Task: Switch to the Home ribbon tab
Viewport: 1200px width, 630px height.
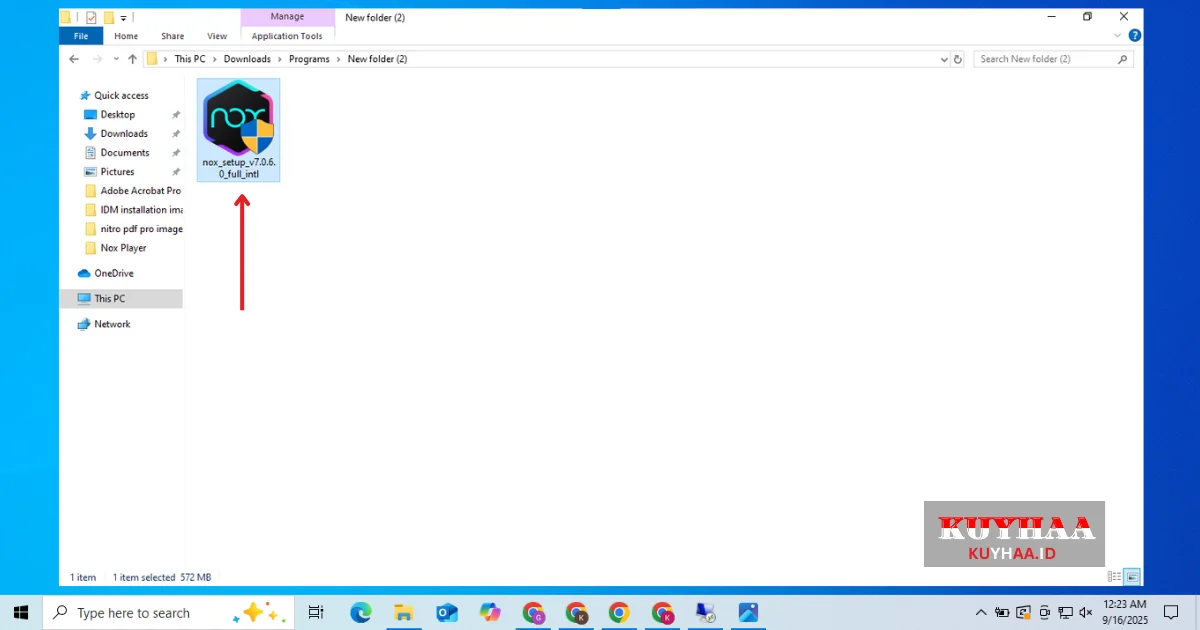Action: (126, 36)
